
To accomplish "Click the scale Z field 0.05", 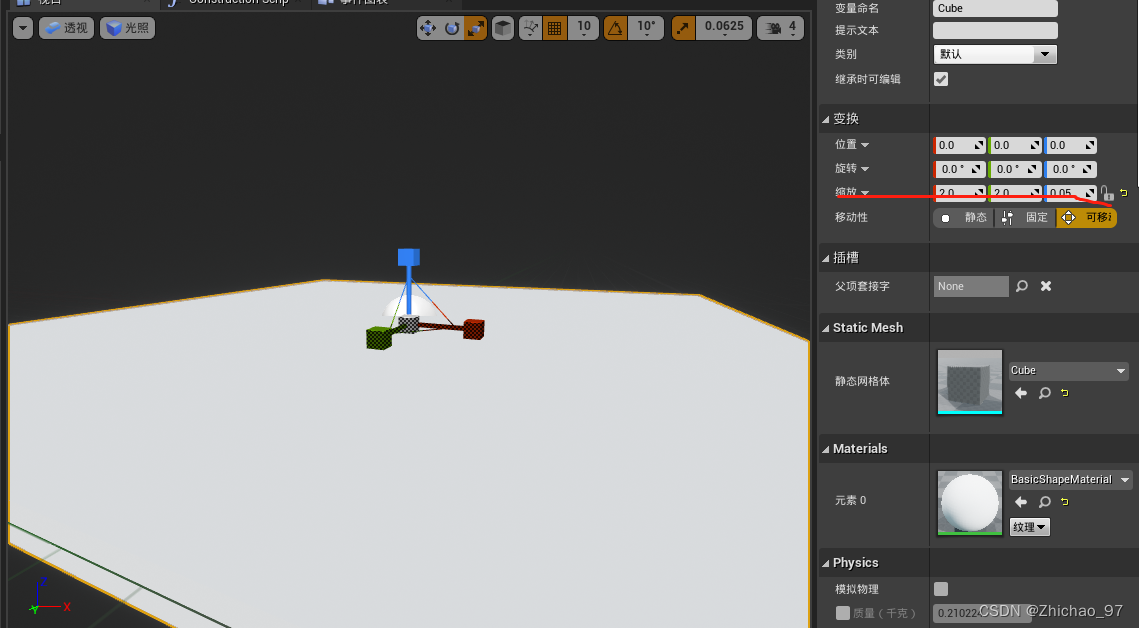I will pos(1071,193).
